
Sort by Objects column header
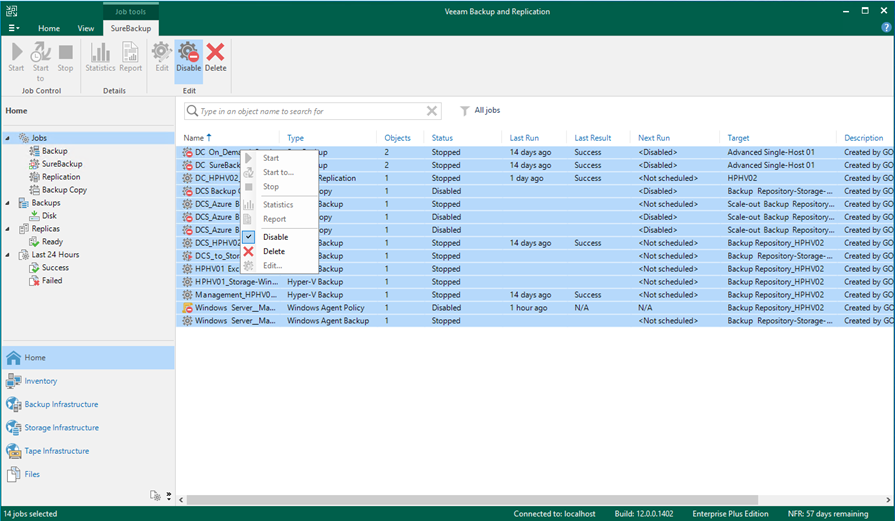402,138
